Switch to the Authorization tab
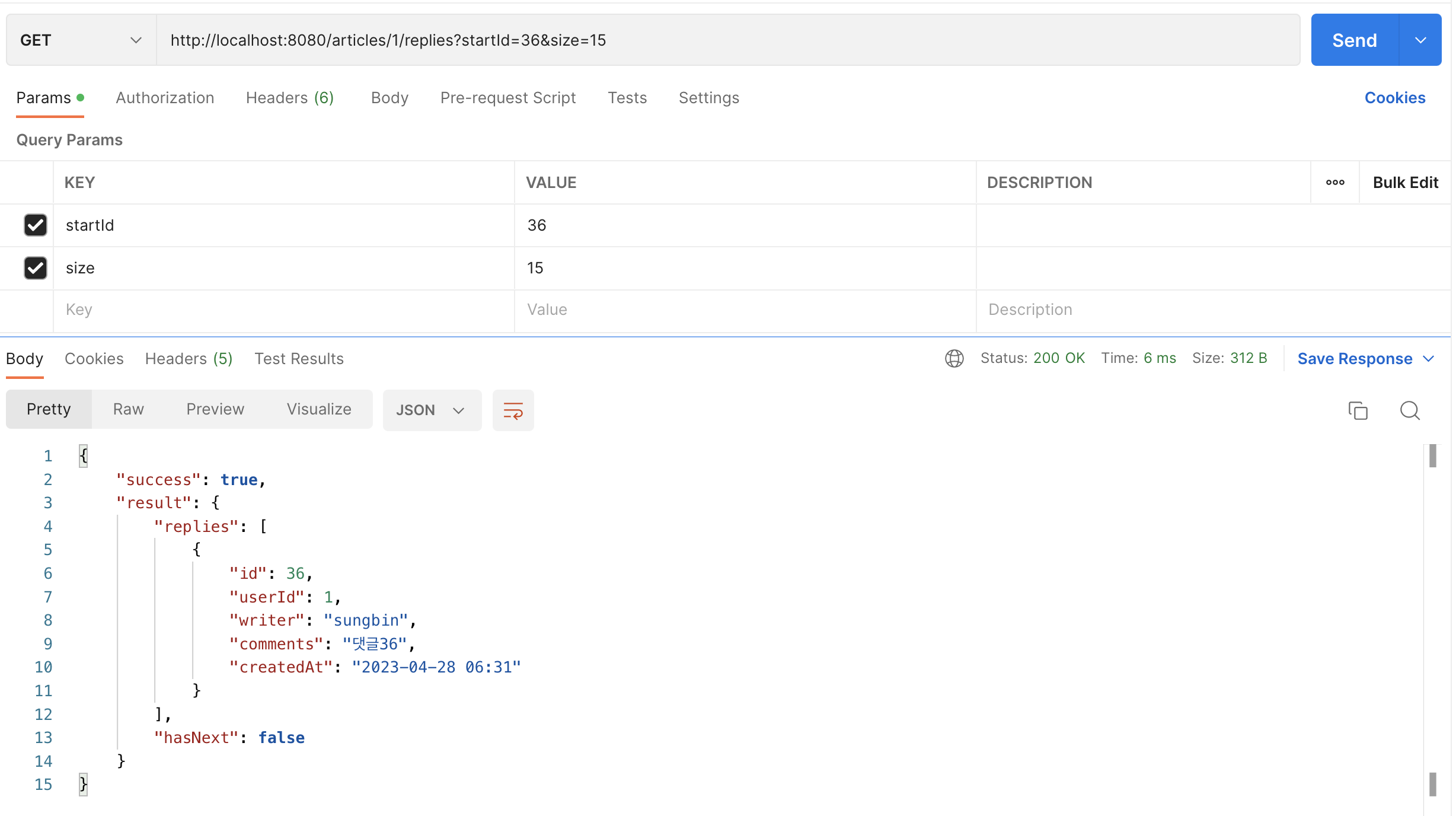 [x=165, y=98]
